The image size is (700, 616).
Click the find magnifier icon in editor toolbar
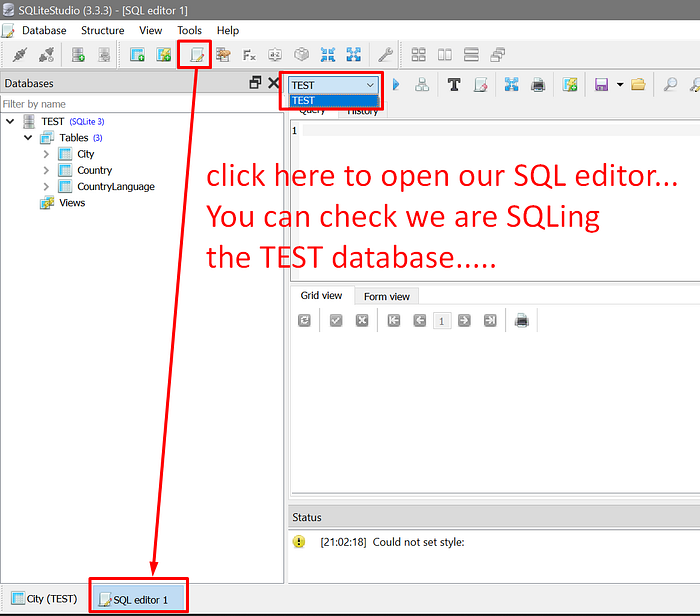(x=670, y=84)
